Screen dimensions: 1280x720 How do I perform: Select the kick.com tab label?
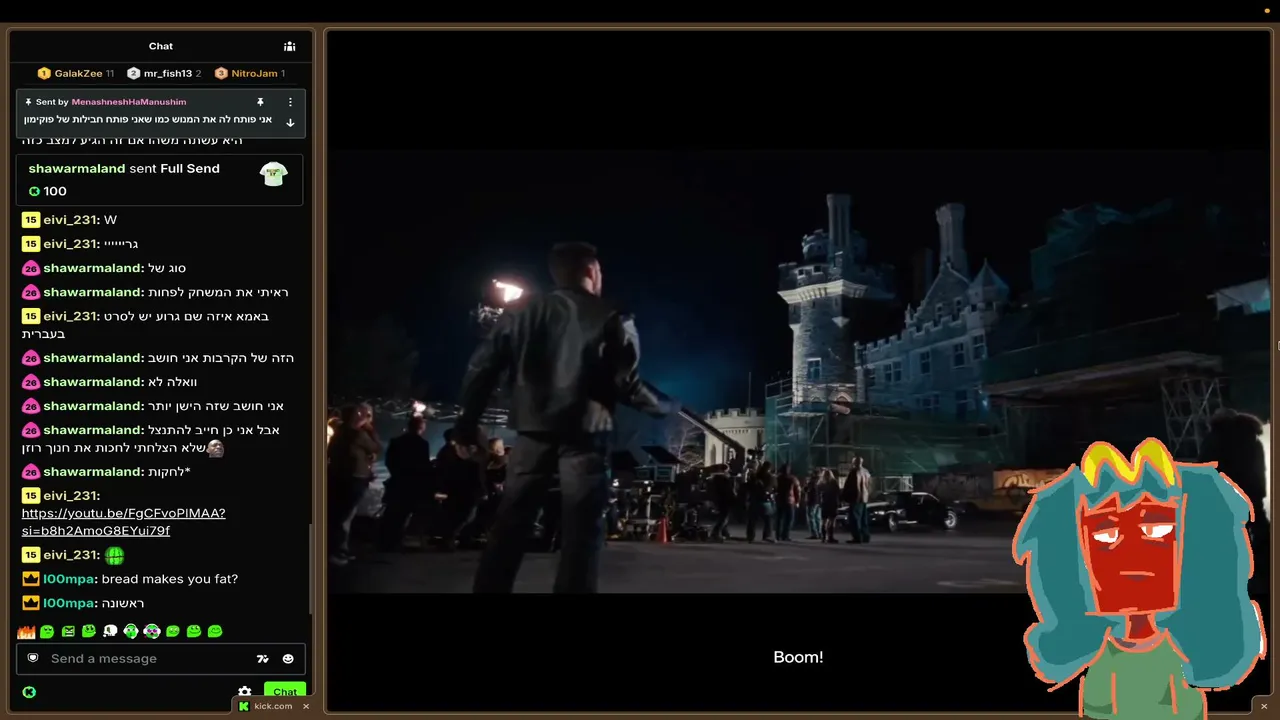point(273,706)
